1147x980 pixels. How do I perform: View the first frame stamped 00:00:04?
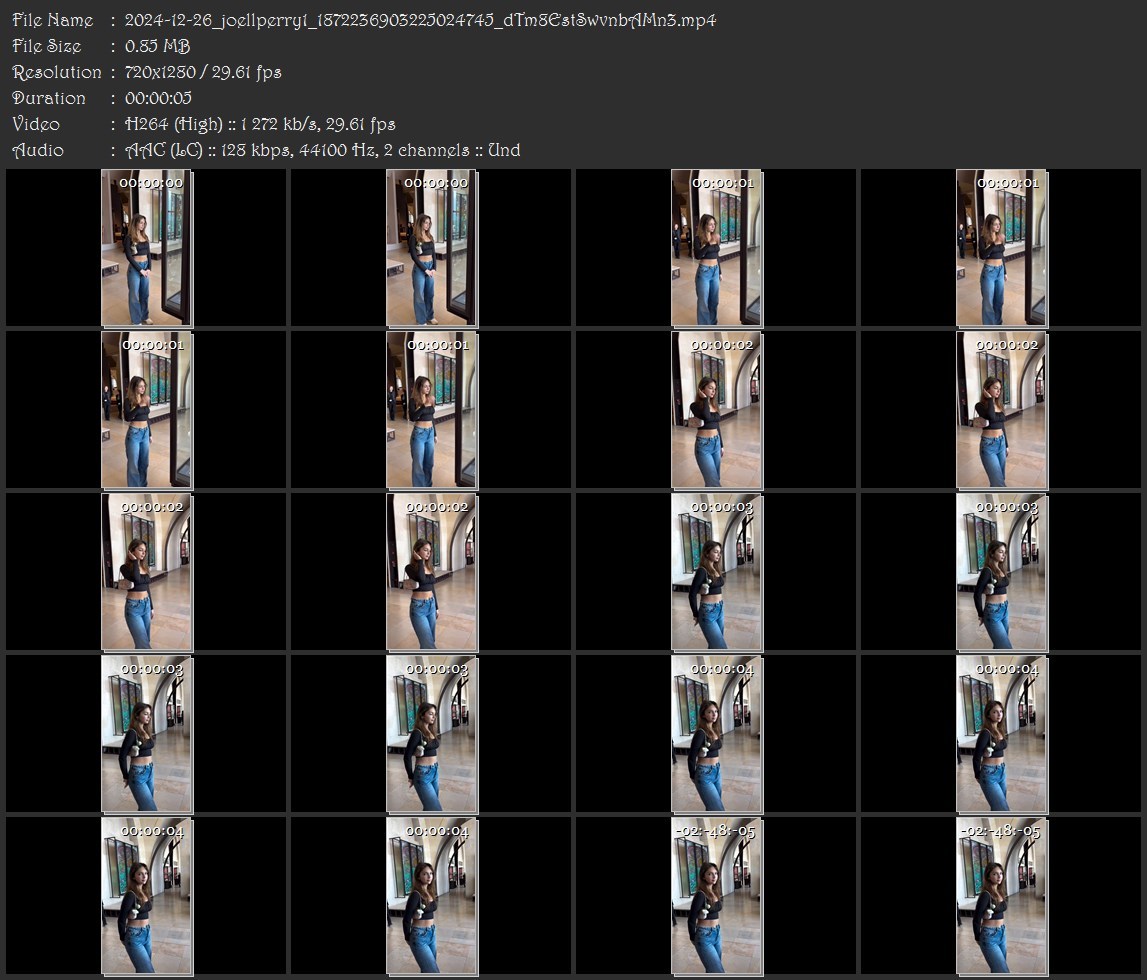click(x=717, y=734)
